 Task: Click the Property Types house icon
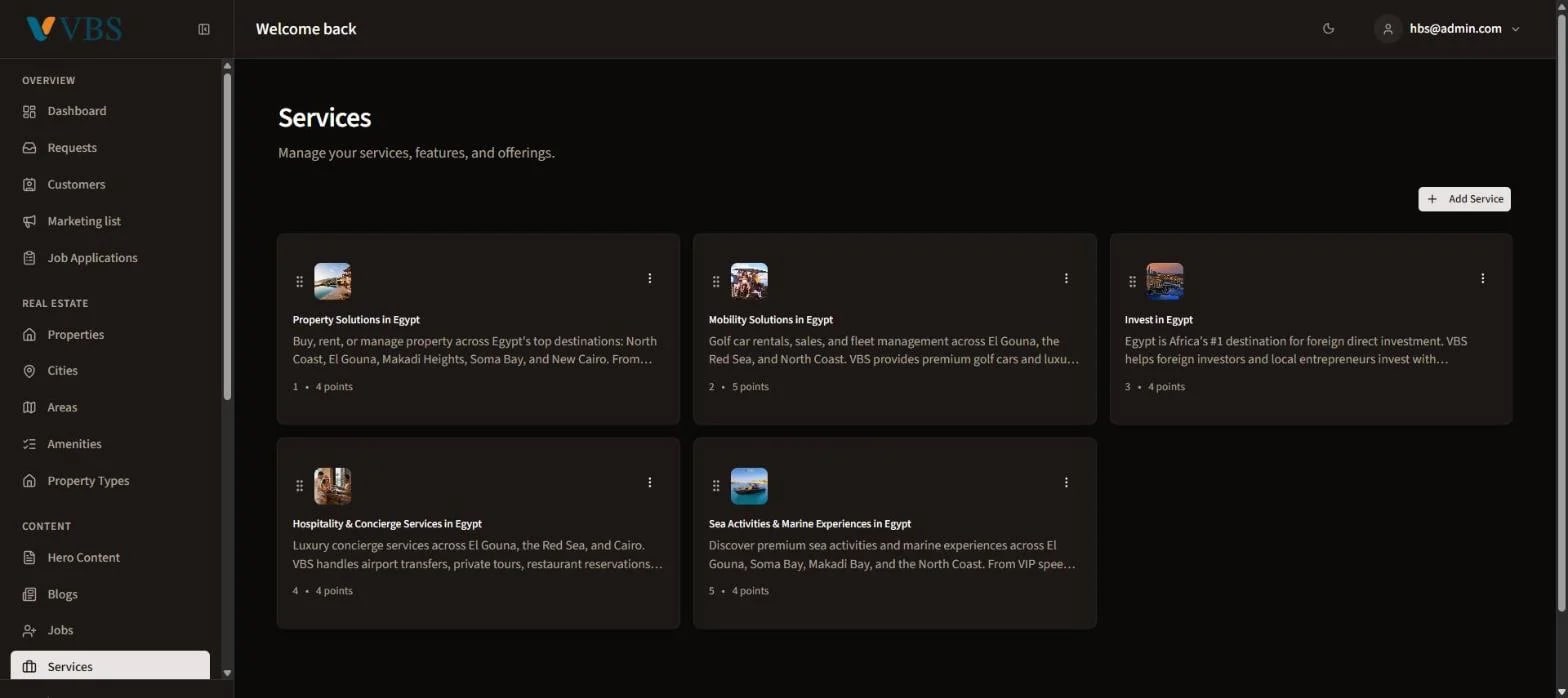pos(29,481)
